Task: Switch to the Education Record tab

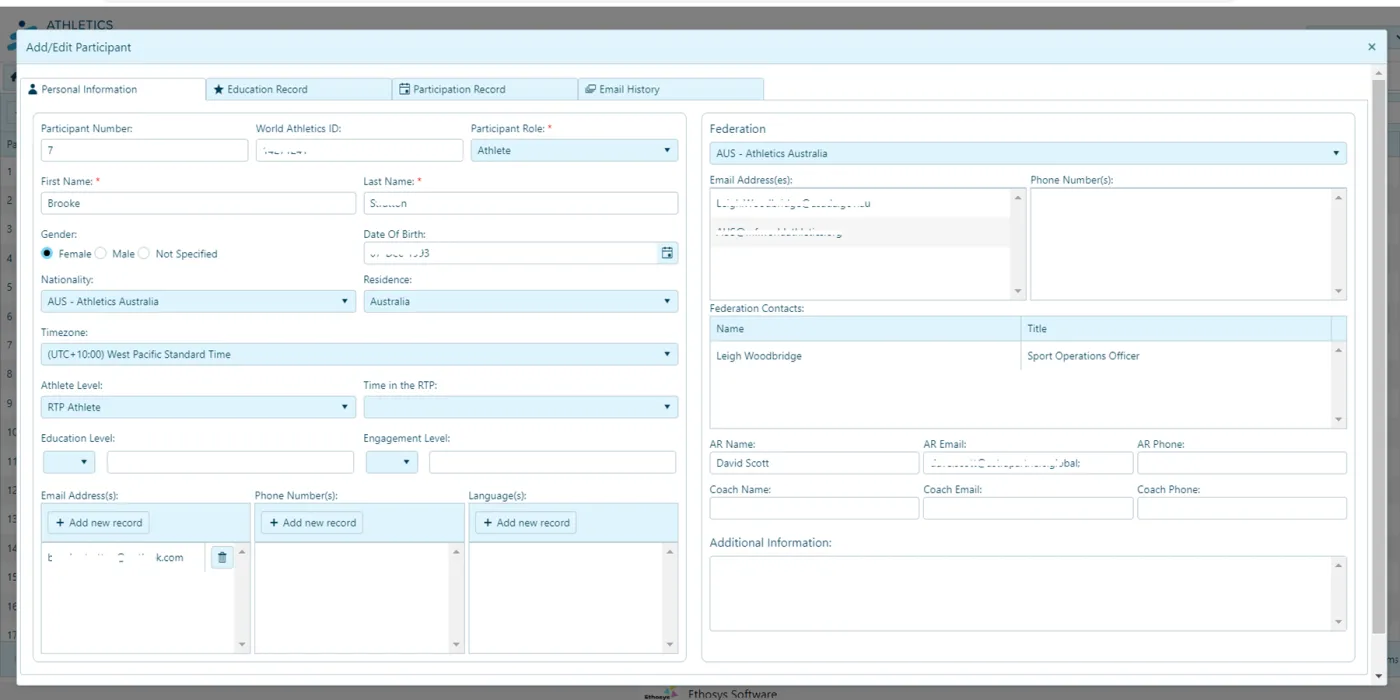Action: [x=299, y=89]
